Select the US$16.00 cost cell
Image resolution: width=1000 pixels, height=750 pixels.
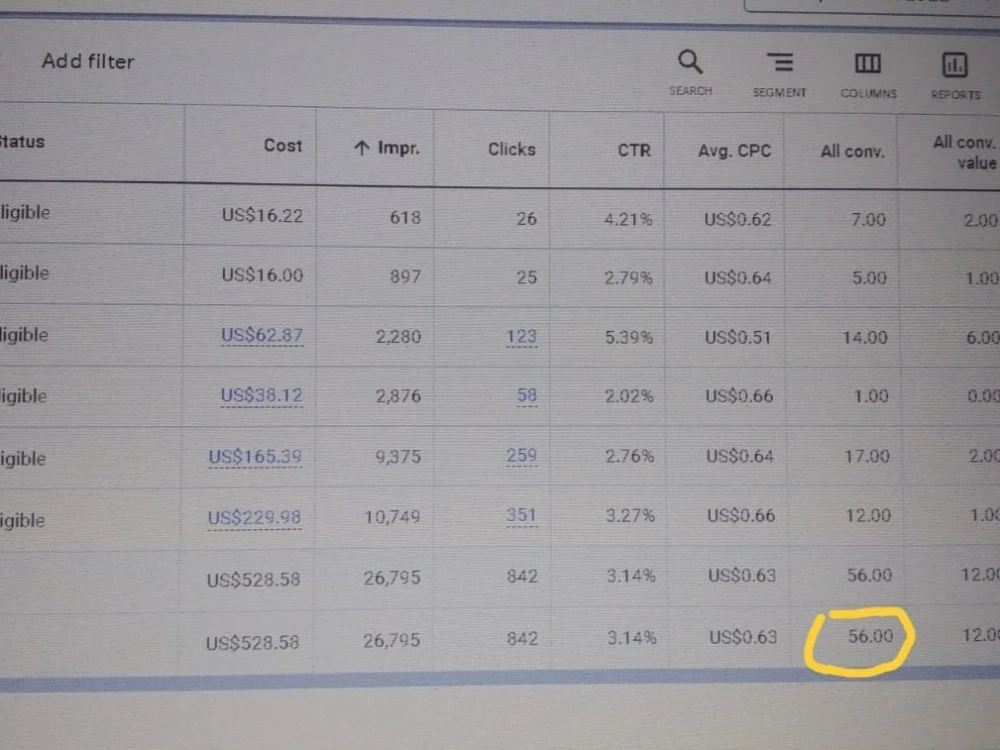pyautogui.click(x=262, y=275)
